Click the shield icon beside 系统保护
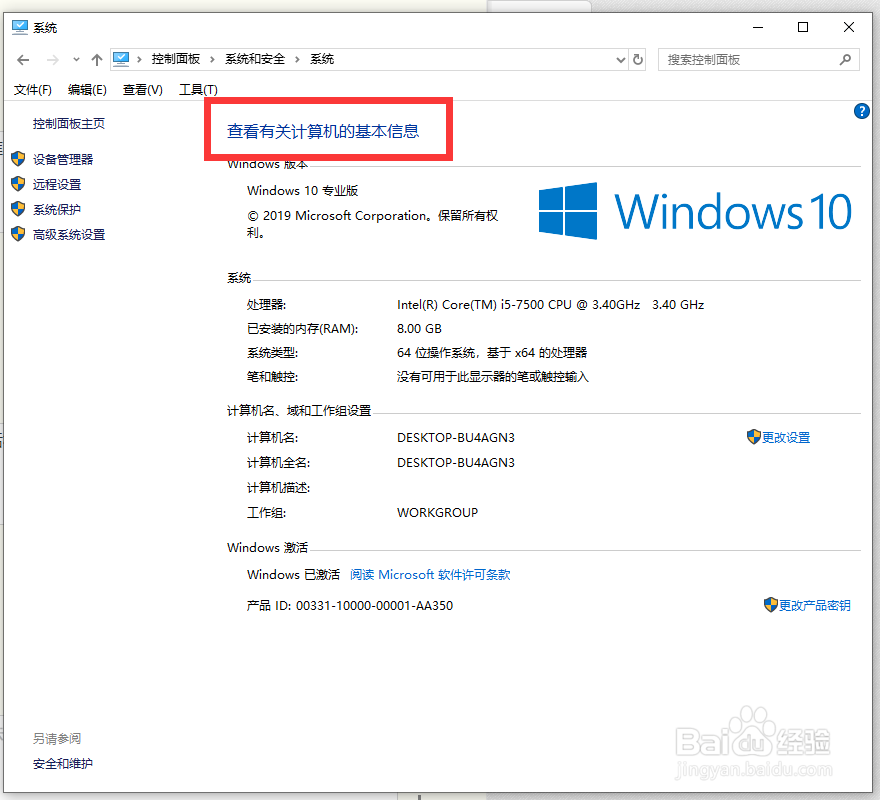880x800 pixels. (19, 209)
